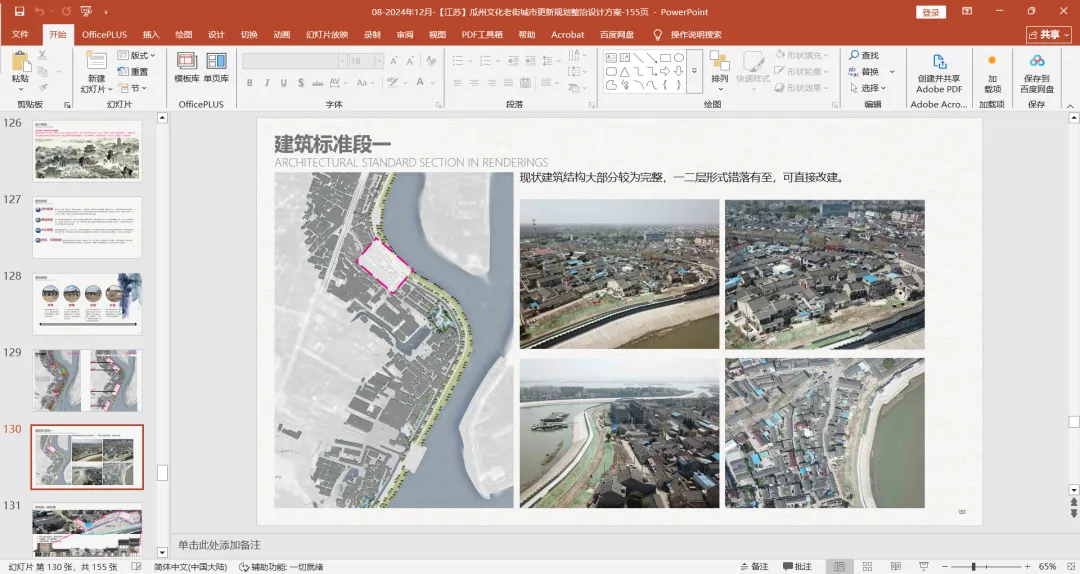This screenshot has height=574, width=1080.
Task: Start slideshow from status bar icon
Action: tap(925, 566)
